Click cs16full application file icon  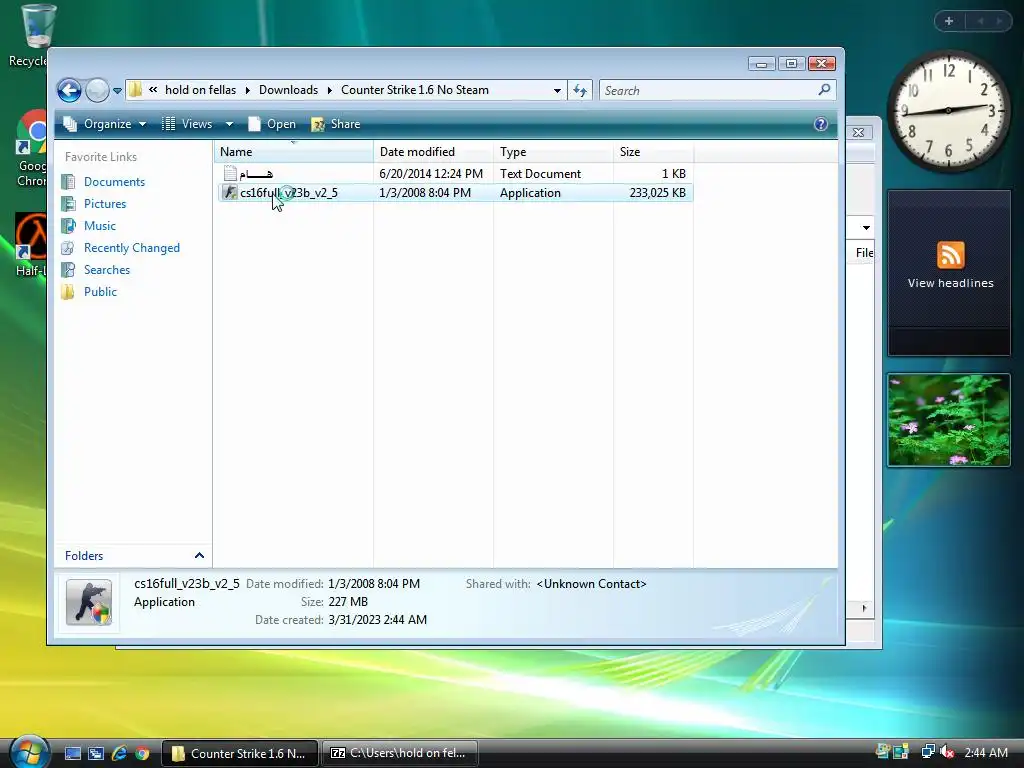(x=230, y=193)
